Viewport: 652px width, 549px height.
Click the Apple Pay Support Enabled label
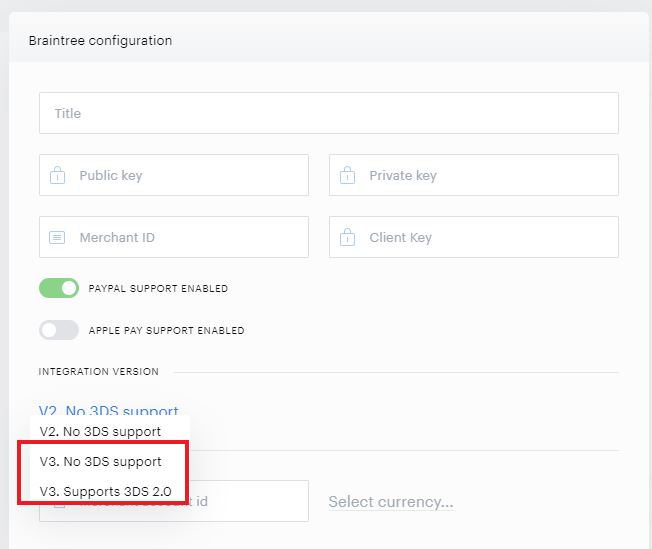pos(166,331)
